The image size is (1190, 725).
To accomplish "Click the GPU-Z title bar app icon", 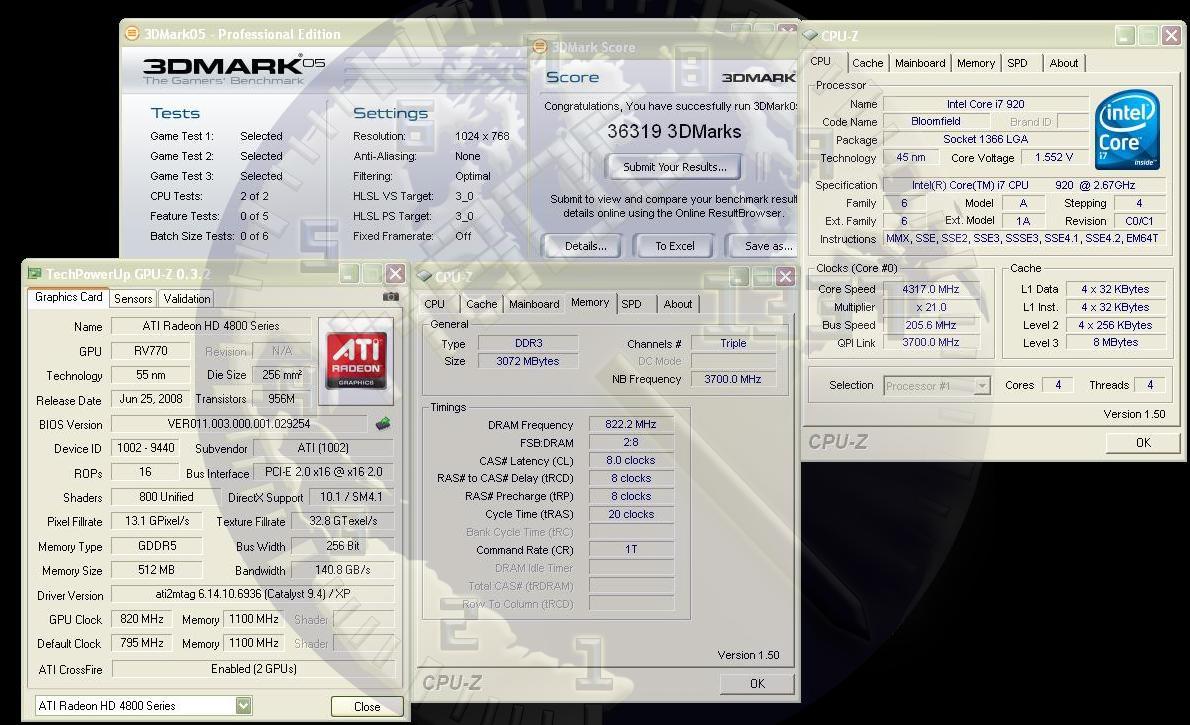I will pos(34,273).
